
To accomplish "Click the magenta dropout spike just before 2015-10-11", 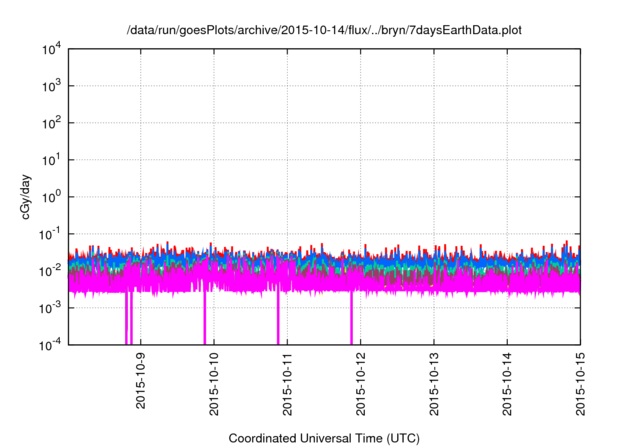I will click(278, 316).
